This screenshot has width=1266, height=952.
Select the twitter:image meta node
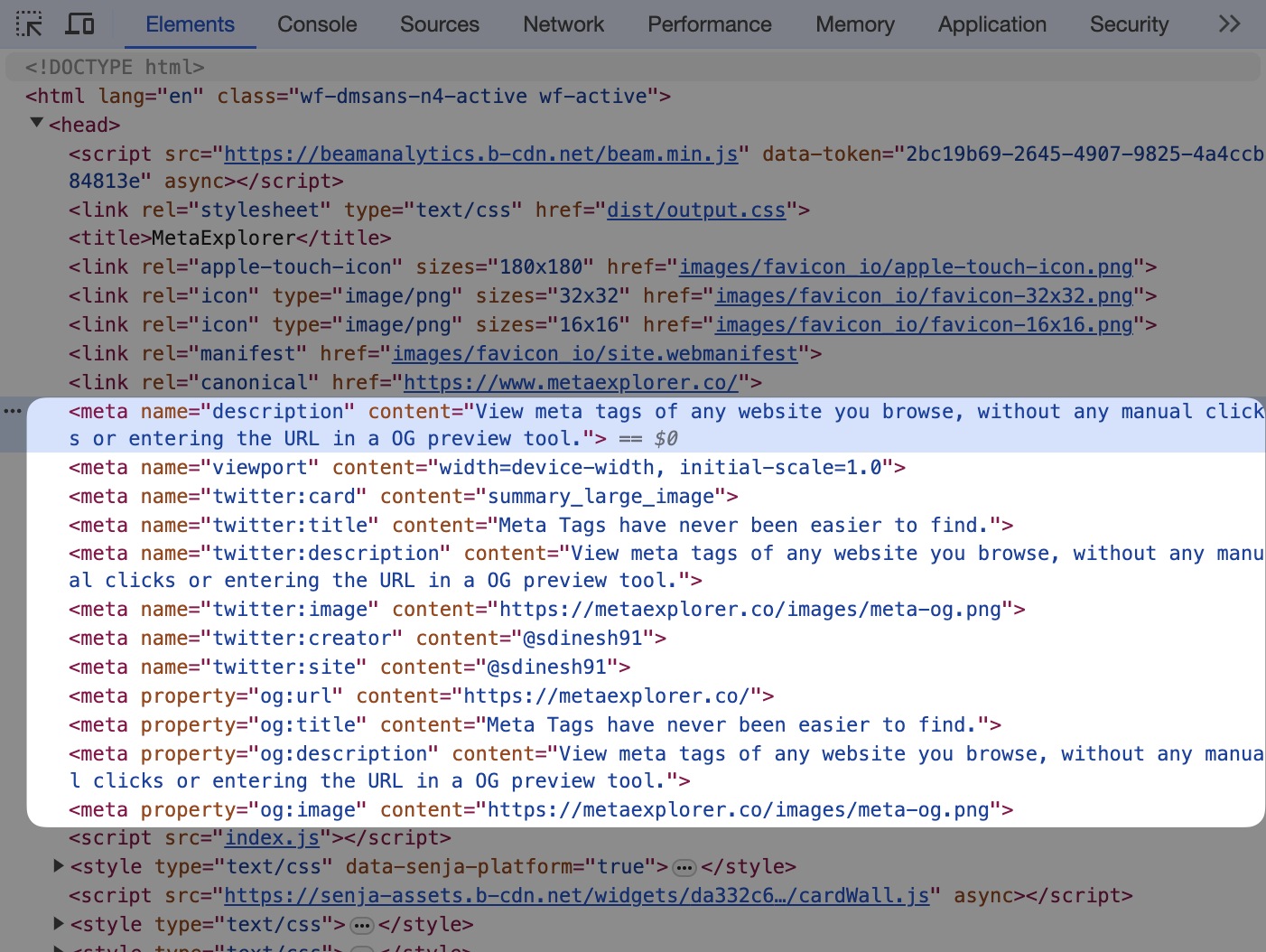point(547,610)
